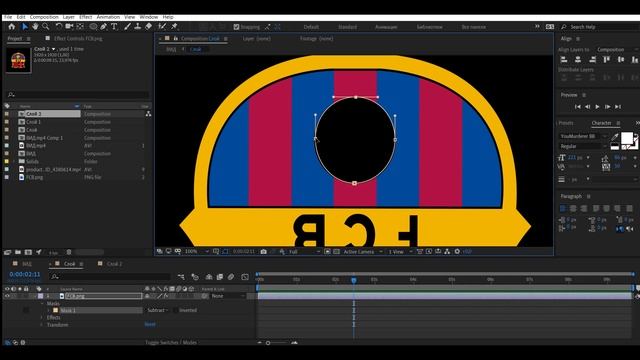Select the Pan Behind anchor point tool
Viewport: 640px width, 360px height.
click(80, 27)
